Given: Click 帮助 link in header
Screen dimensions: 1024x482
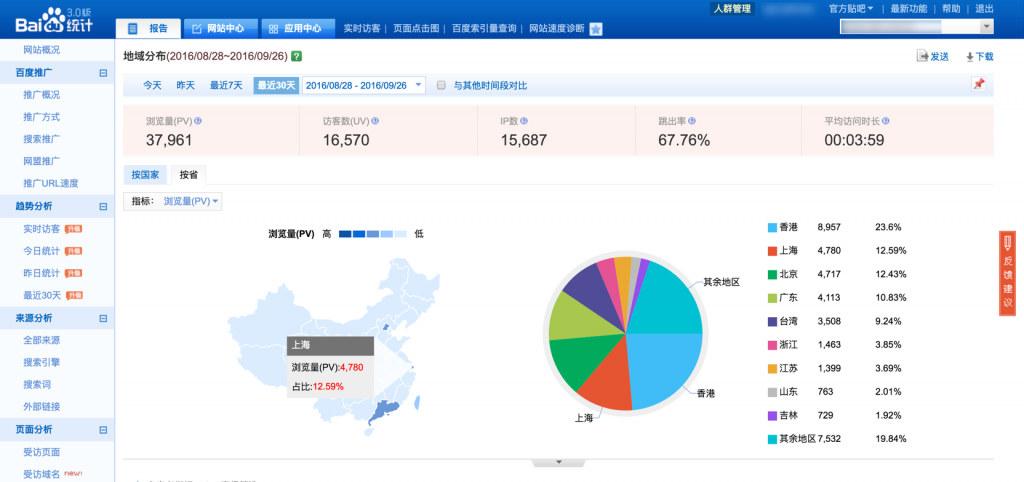Looking at the screenshot, I should pos(952,8).
